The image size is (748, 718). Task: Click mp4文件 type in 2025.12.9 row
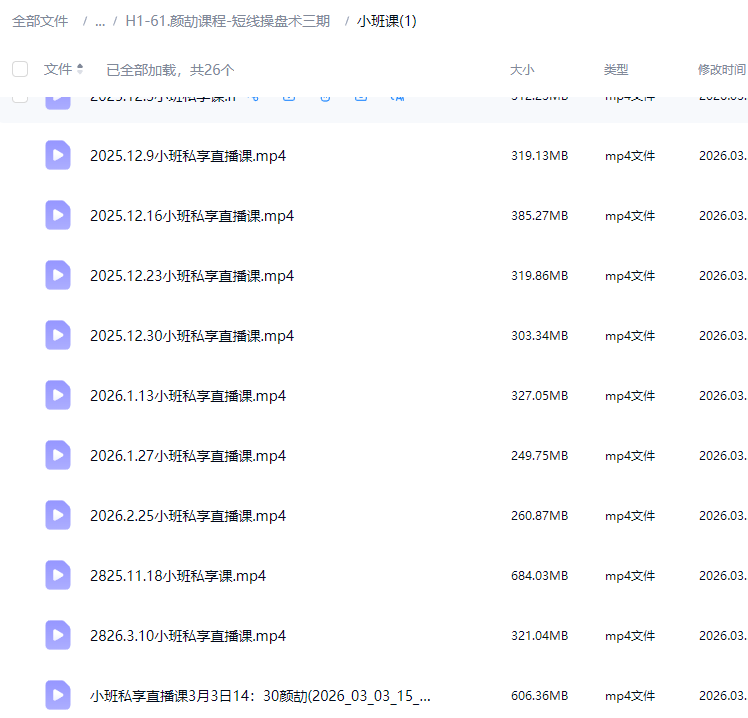pyautogui.click(x=630, y=156)
